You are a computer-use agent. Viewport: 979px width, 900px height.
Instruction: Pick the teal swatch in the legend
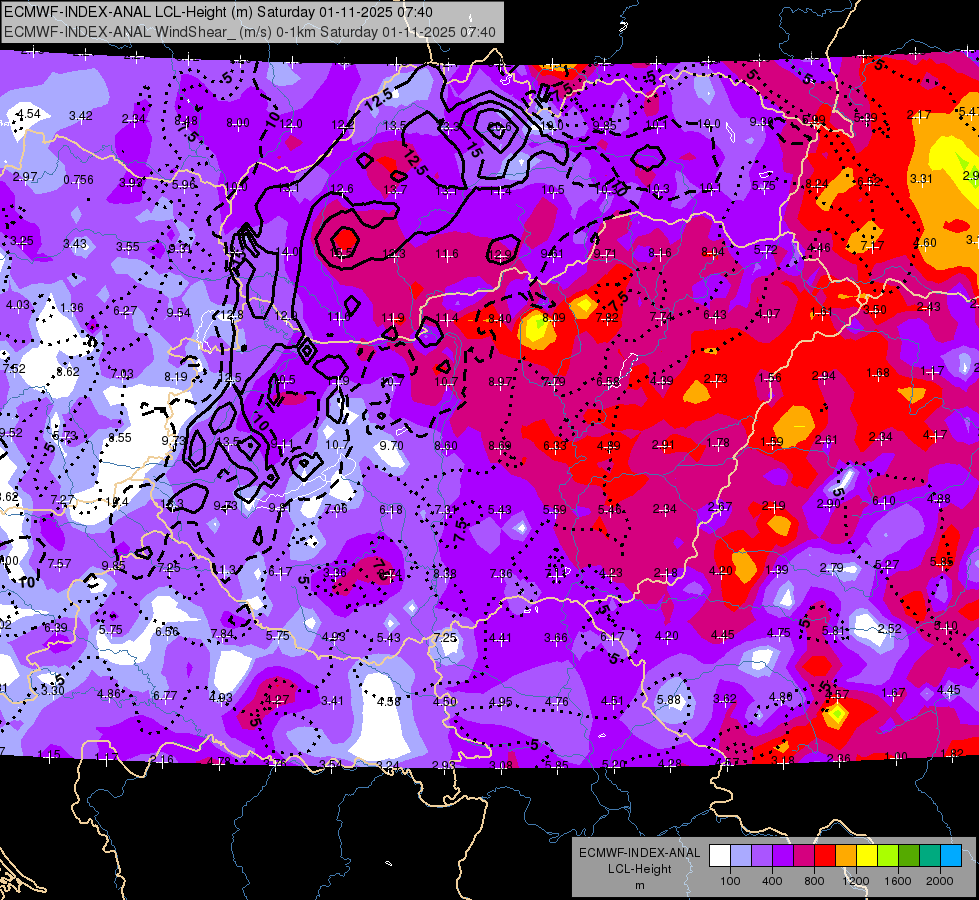[x=930, y=856]
